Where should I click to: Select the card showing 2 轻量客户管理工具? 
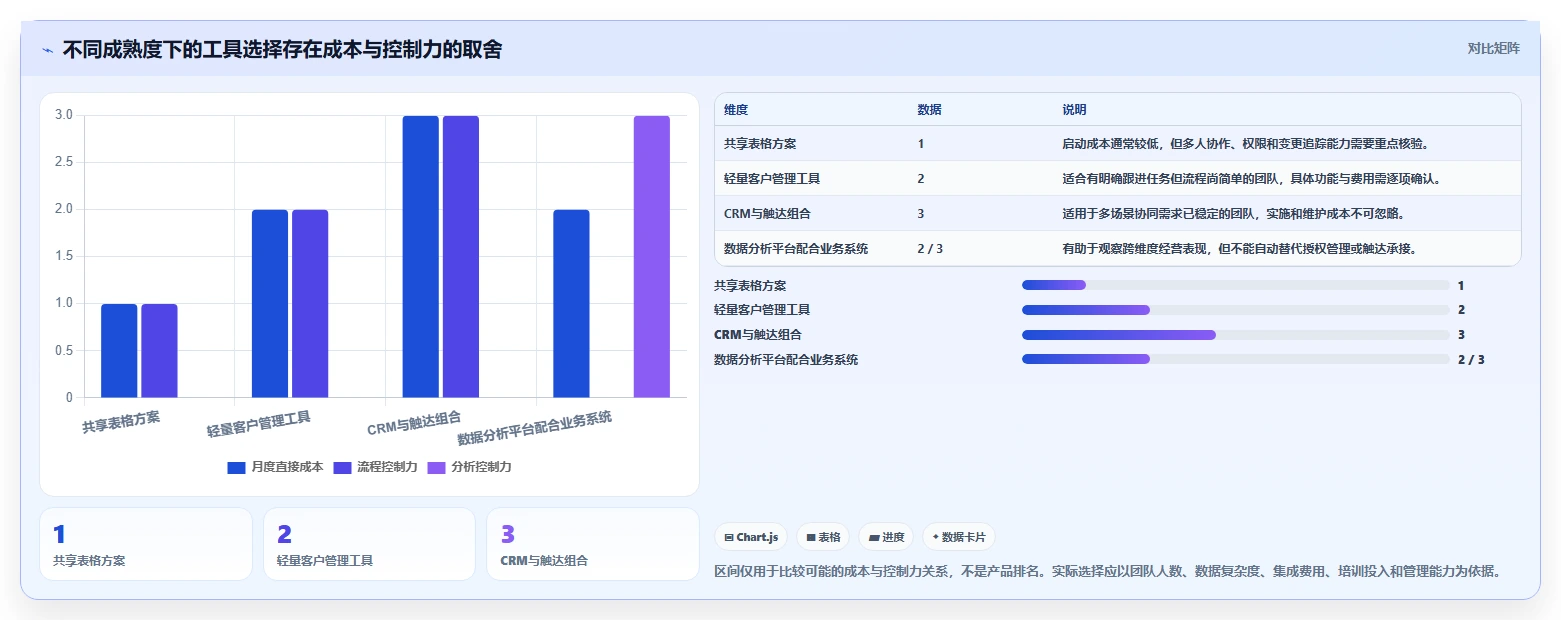[x=369, y=544]
